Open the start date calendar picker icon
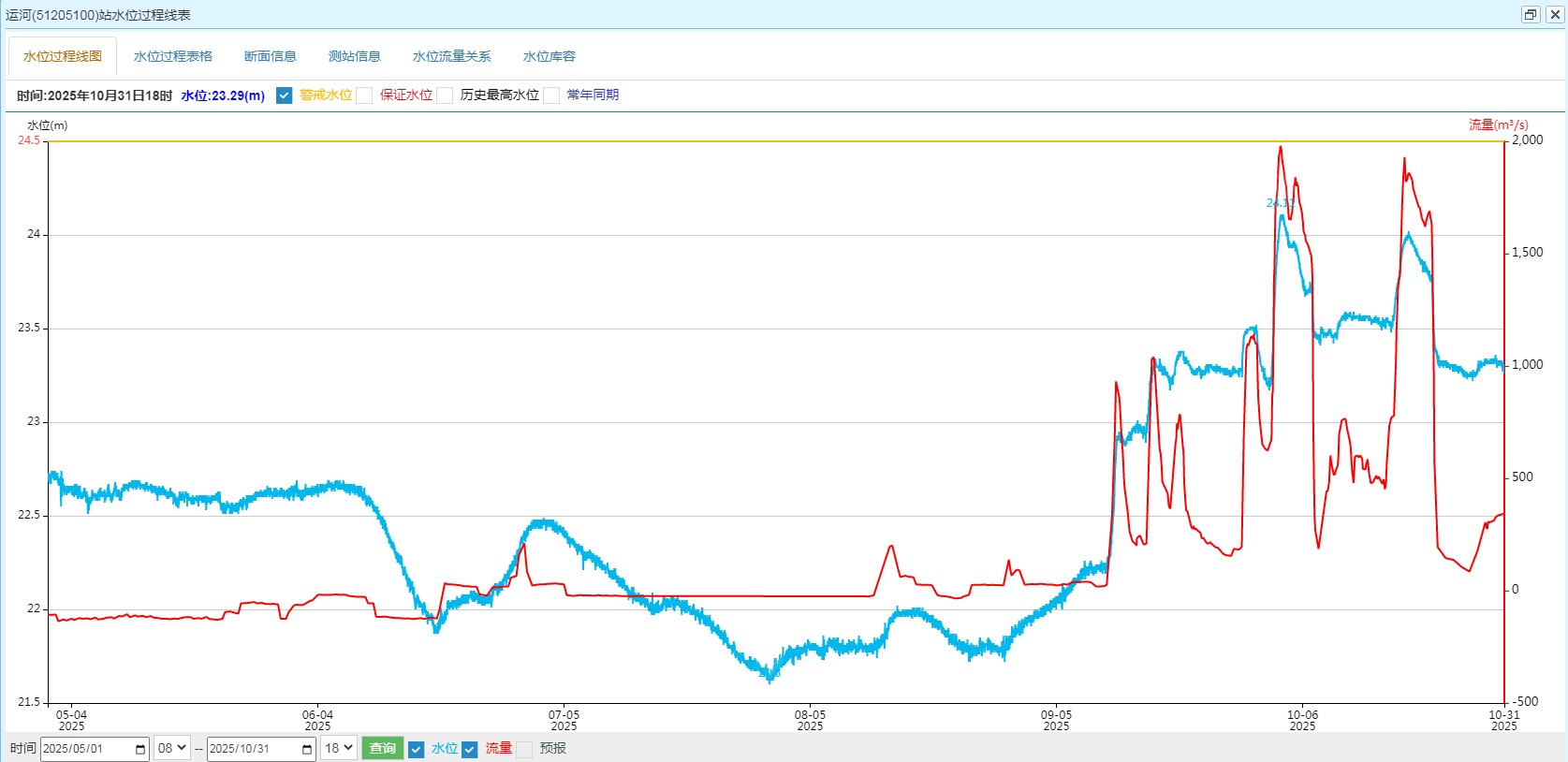The width and height of the screenshot is (1568, 762). pyautogui.click(x=140, y=749)
